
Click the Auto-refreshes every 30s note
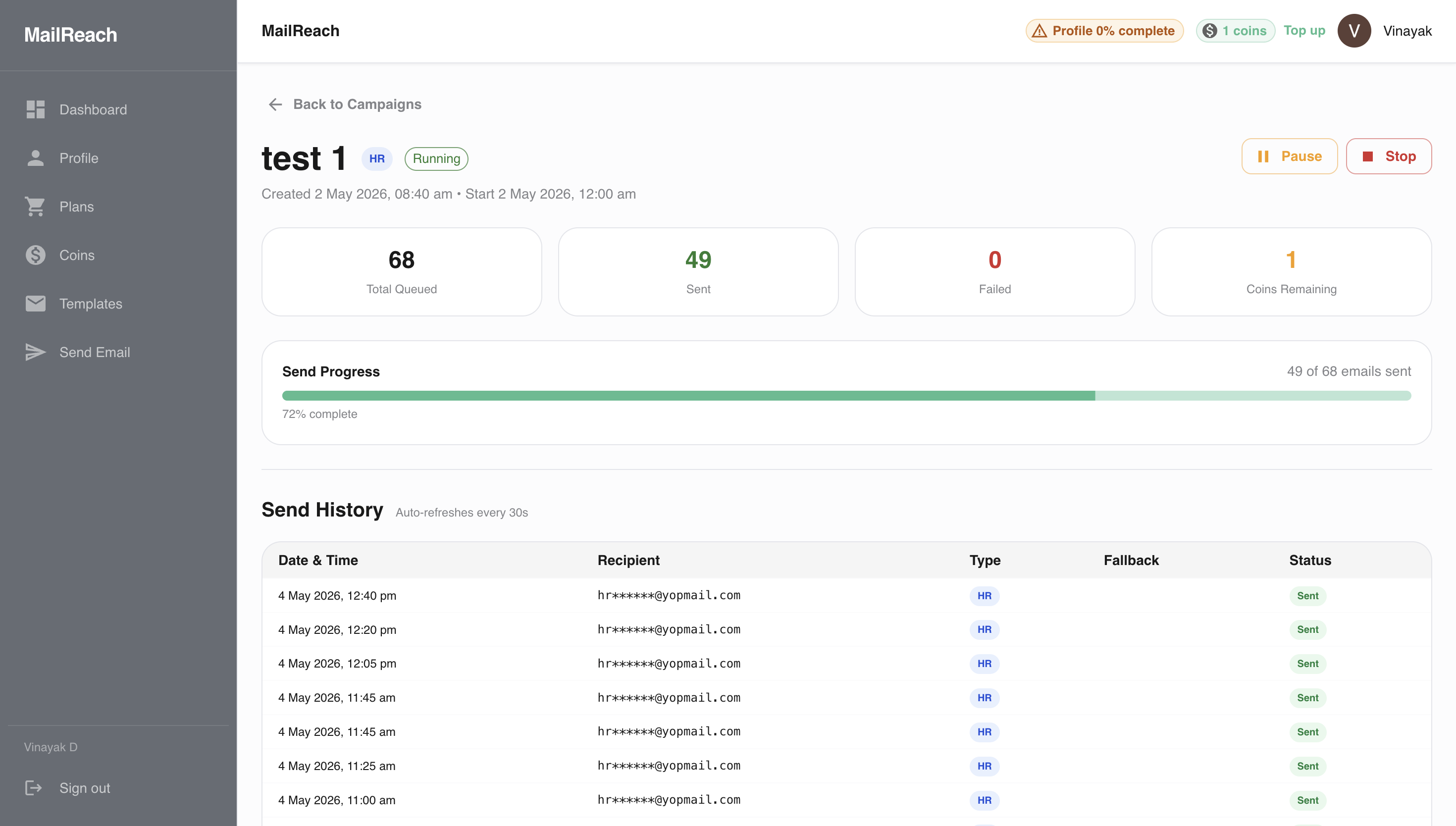point(462,512)
